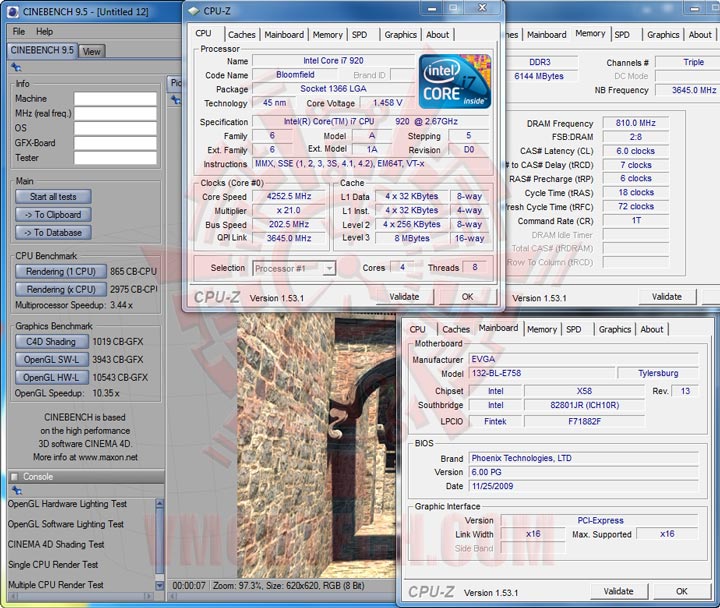Click the GFX-Board input field
Screen dimensions: 720x608
point(115,143)
